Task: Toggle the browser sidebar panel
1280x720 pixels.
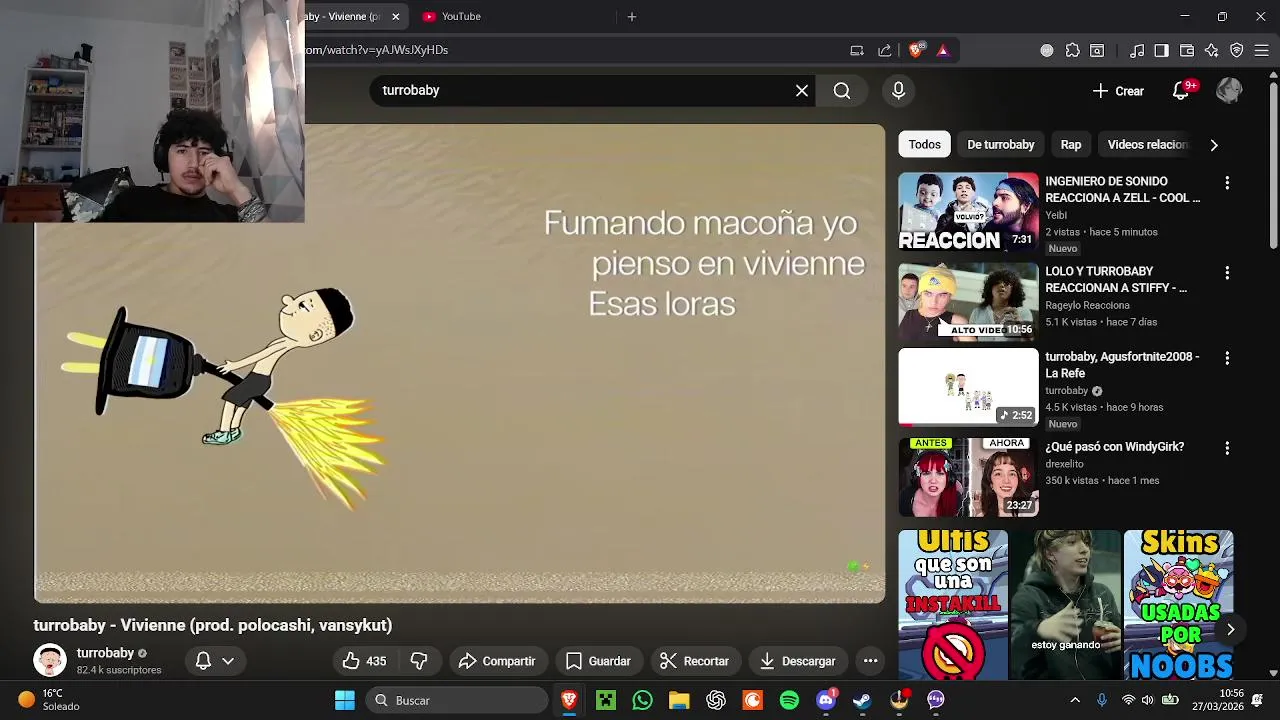Action: [x=1161, y=51]
